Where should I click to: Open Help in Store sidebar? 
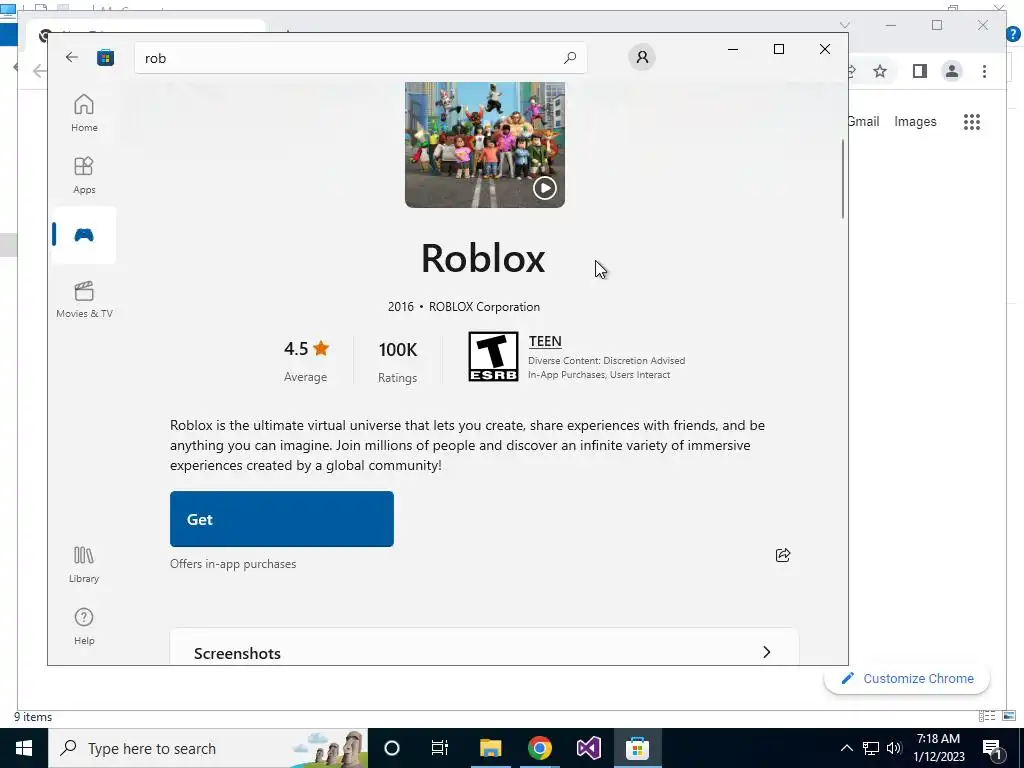(84, 626)
